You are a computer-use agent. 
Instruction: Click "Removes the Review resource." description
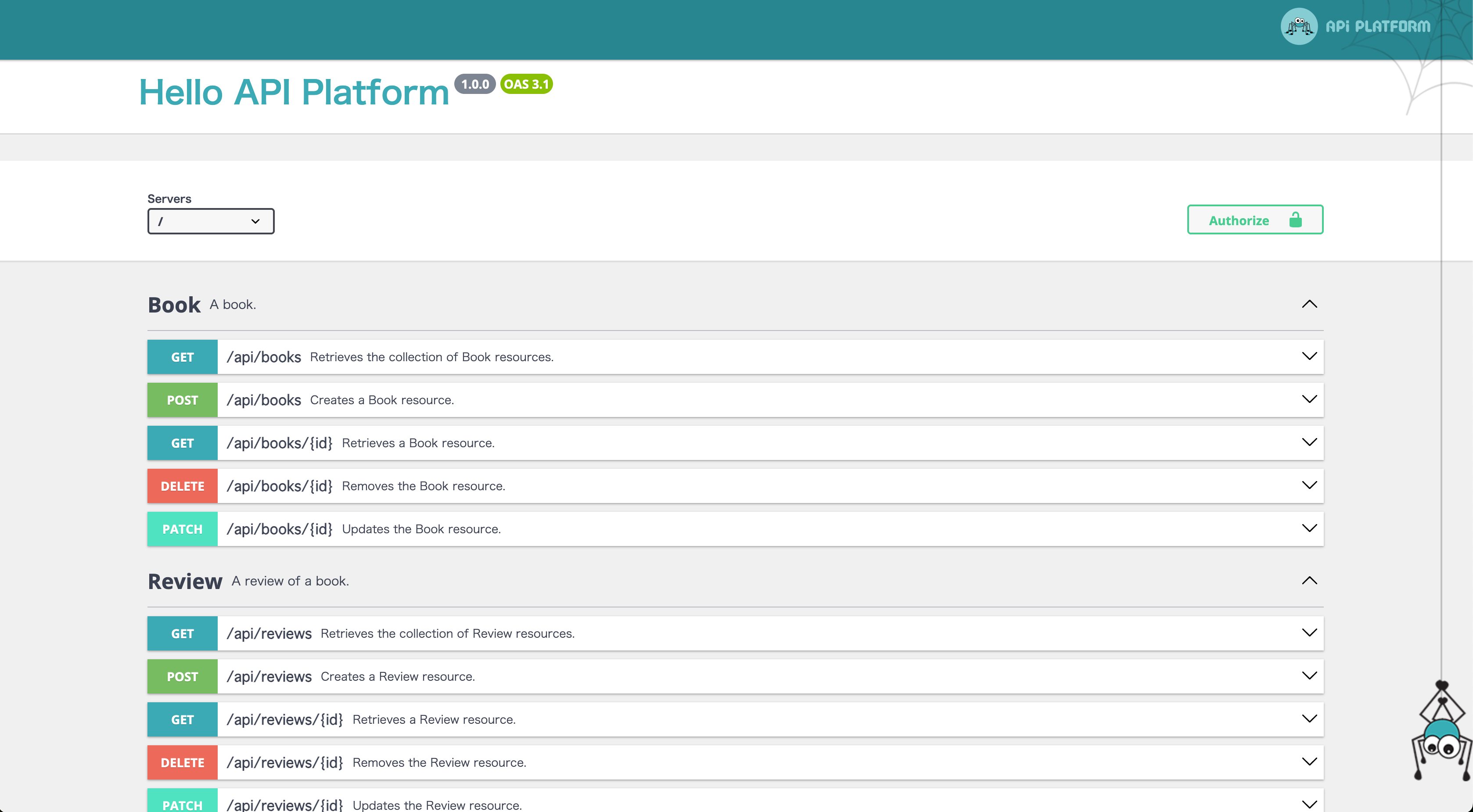pos(440,762)
